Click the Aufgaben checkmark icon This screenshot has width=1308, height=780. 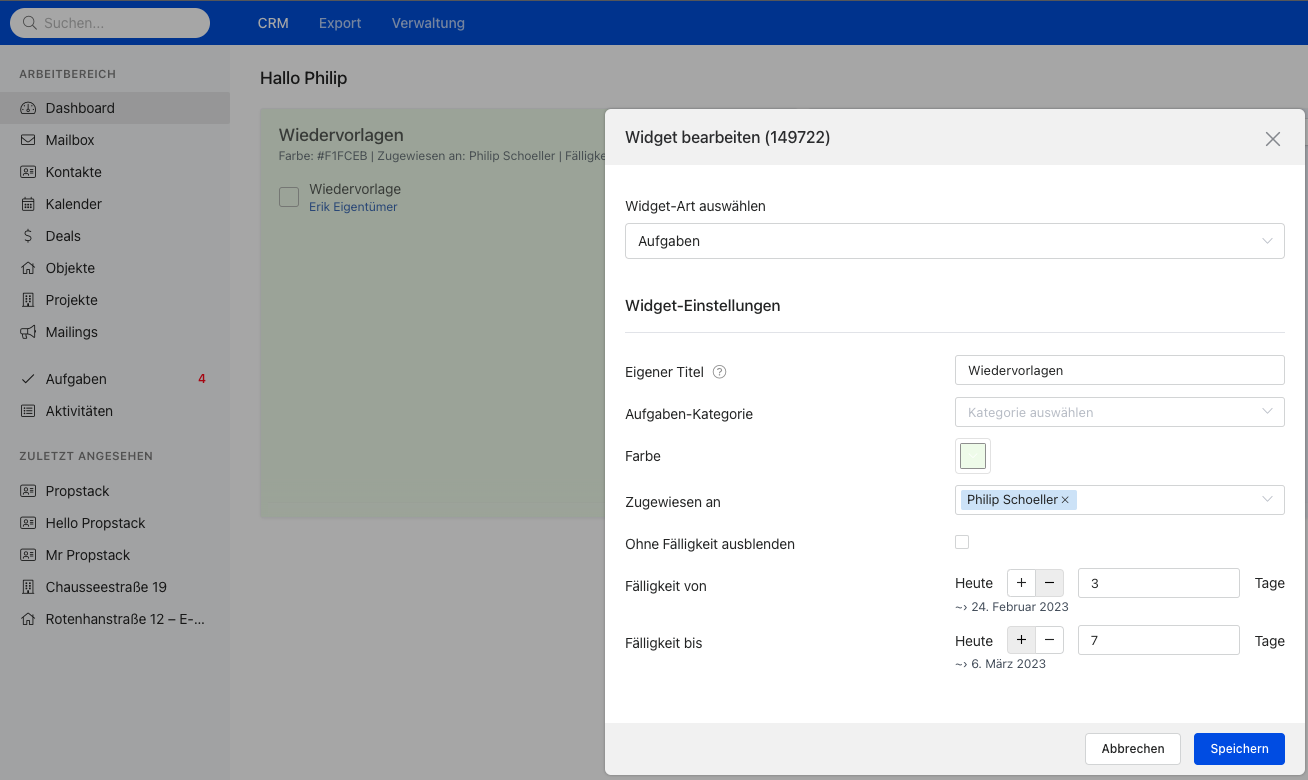coord(28,379)
